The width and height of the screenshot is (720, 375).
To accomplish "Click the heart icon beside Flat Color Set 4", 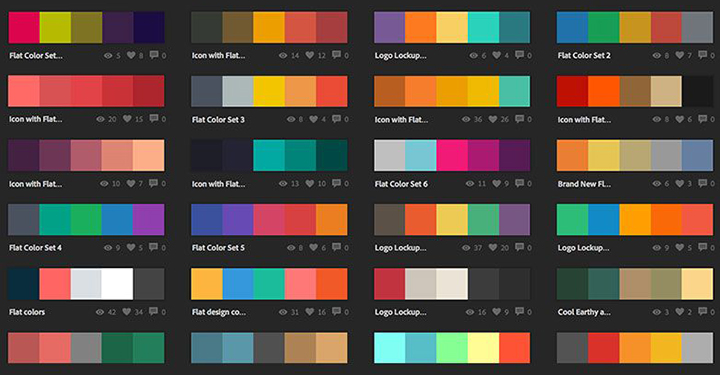I will click(131, 247).
